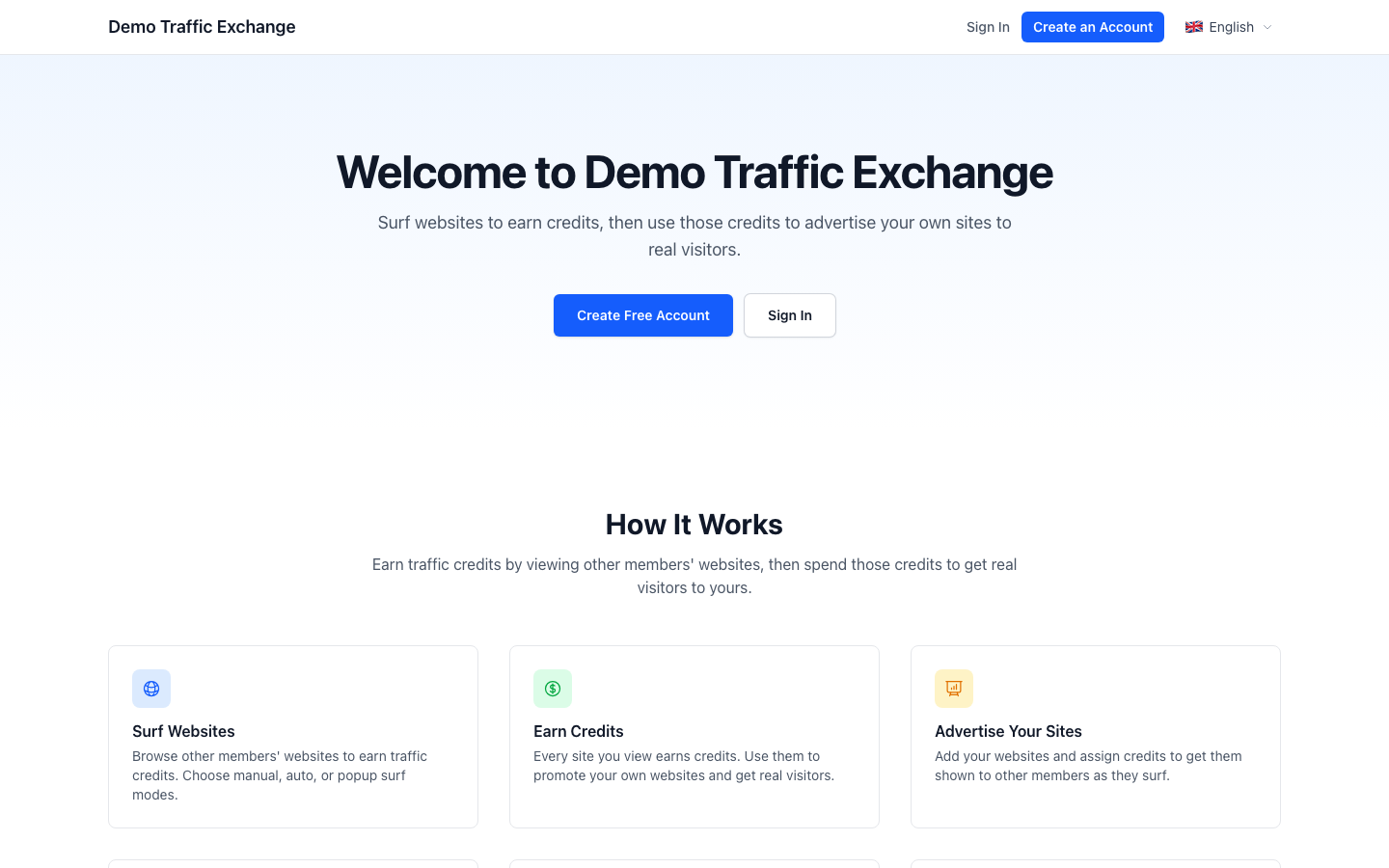Screen dimensions: 1389x868
Task: Click the presentation chart icon on Advertise Your Sites
Action: [x=954, y=688]
